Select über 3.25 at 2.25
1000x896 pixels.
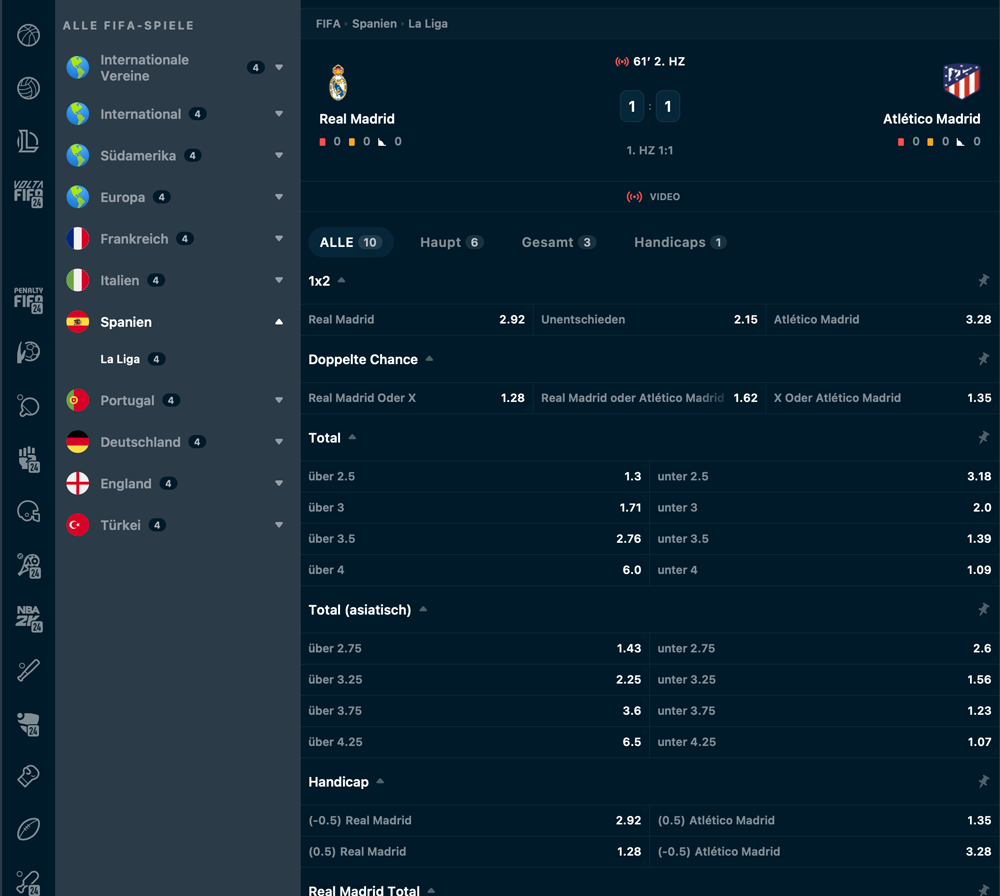pos(475,680)
